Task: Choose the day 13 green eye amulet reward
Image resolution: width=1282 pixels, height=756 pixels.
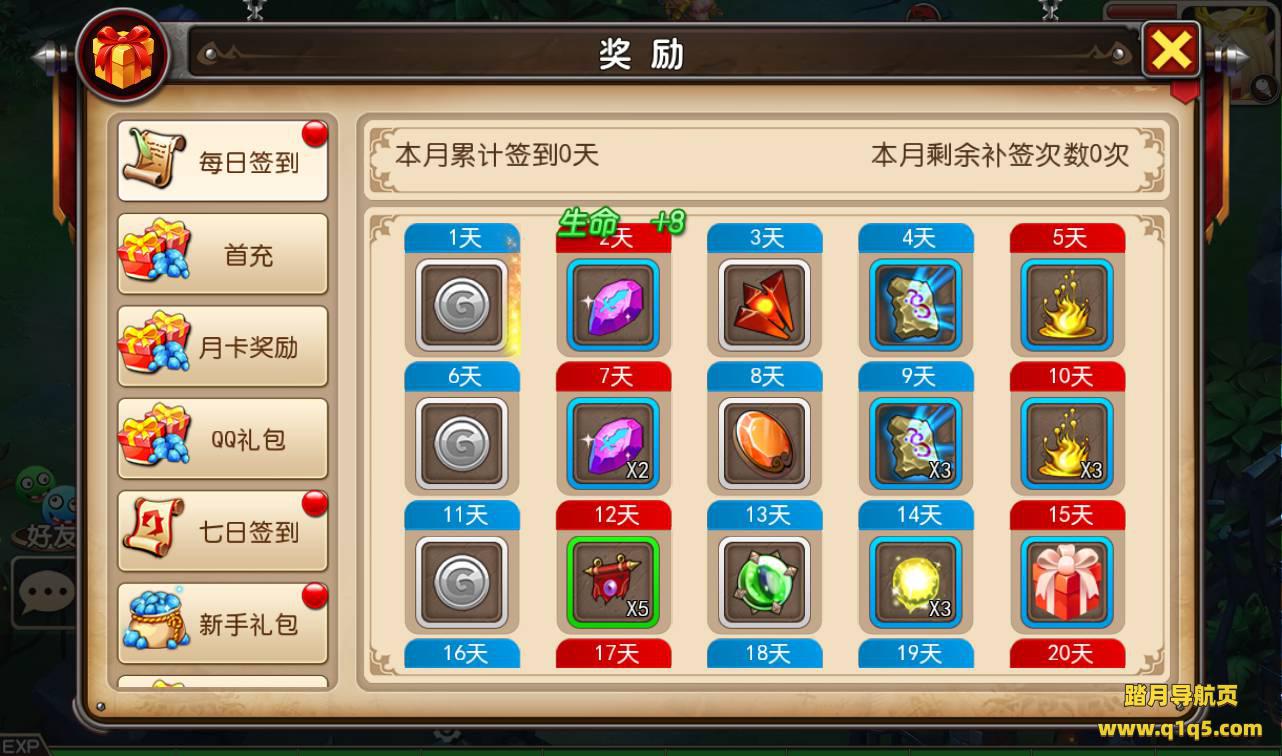Action: click(x=764, y=583)
